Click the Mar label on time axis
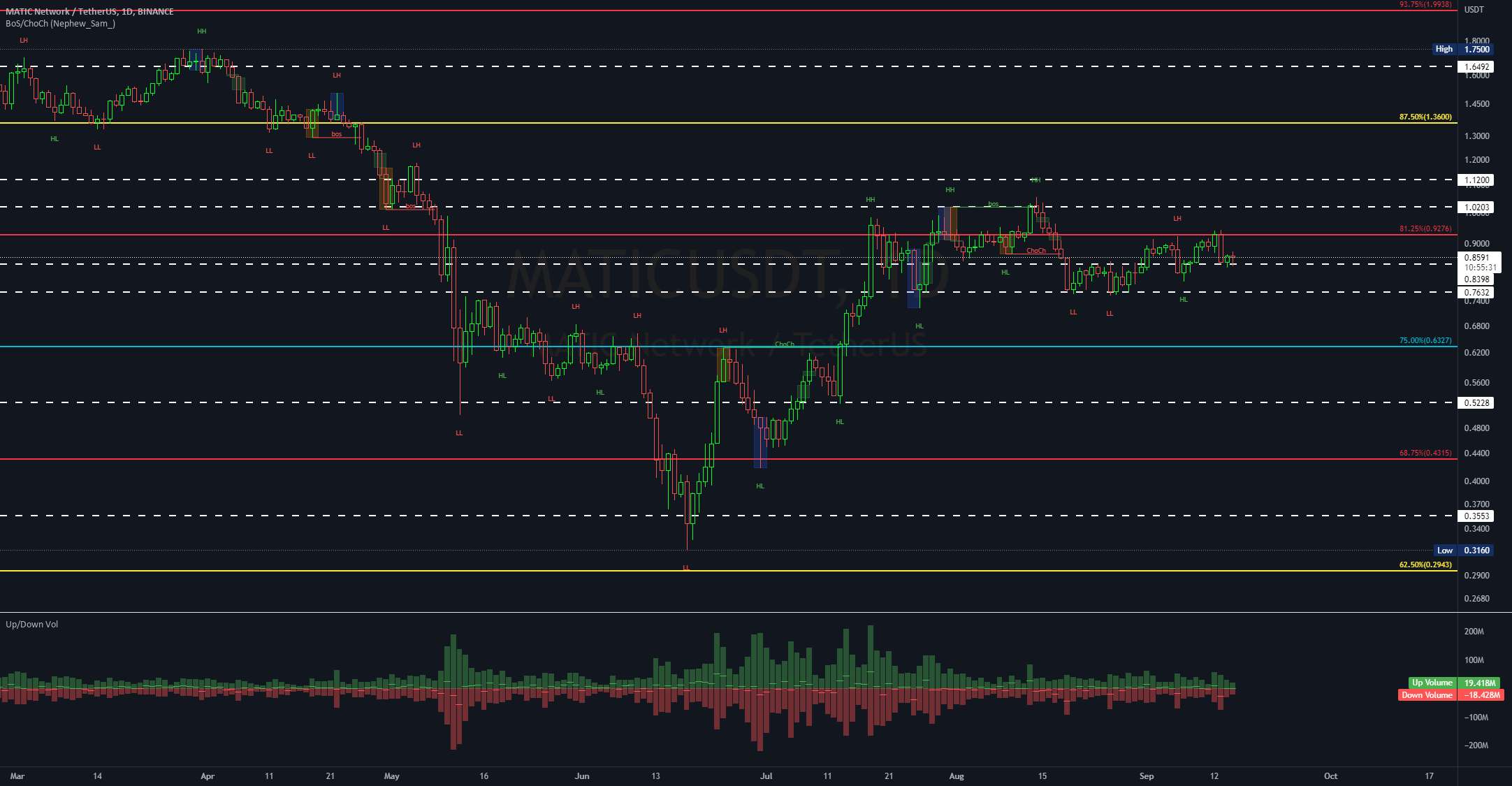 (x=17, y=776)
